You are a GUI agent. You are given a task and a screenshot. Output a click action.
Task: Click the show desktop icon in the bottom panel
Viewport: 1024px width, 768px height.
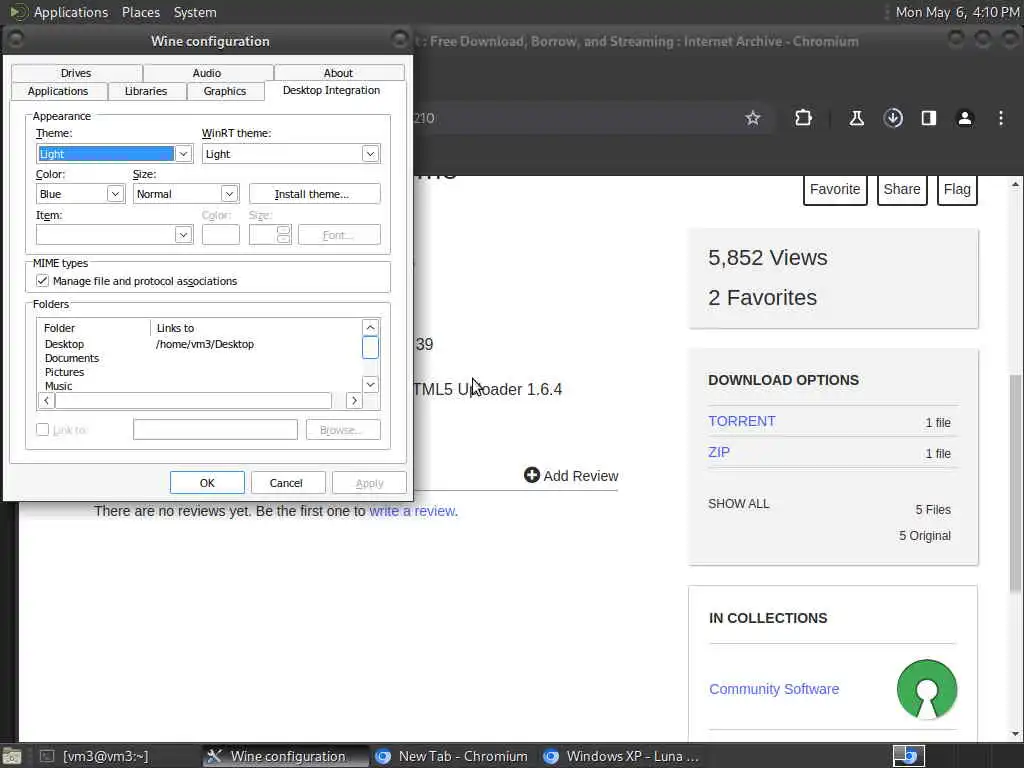[x=12, y=756]
